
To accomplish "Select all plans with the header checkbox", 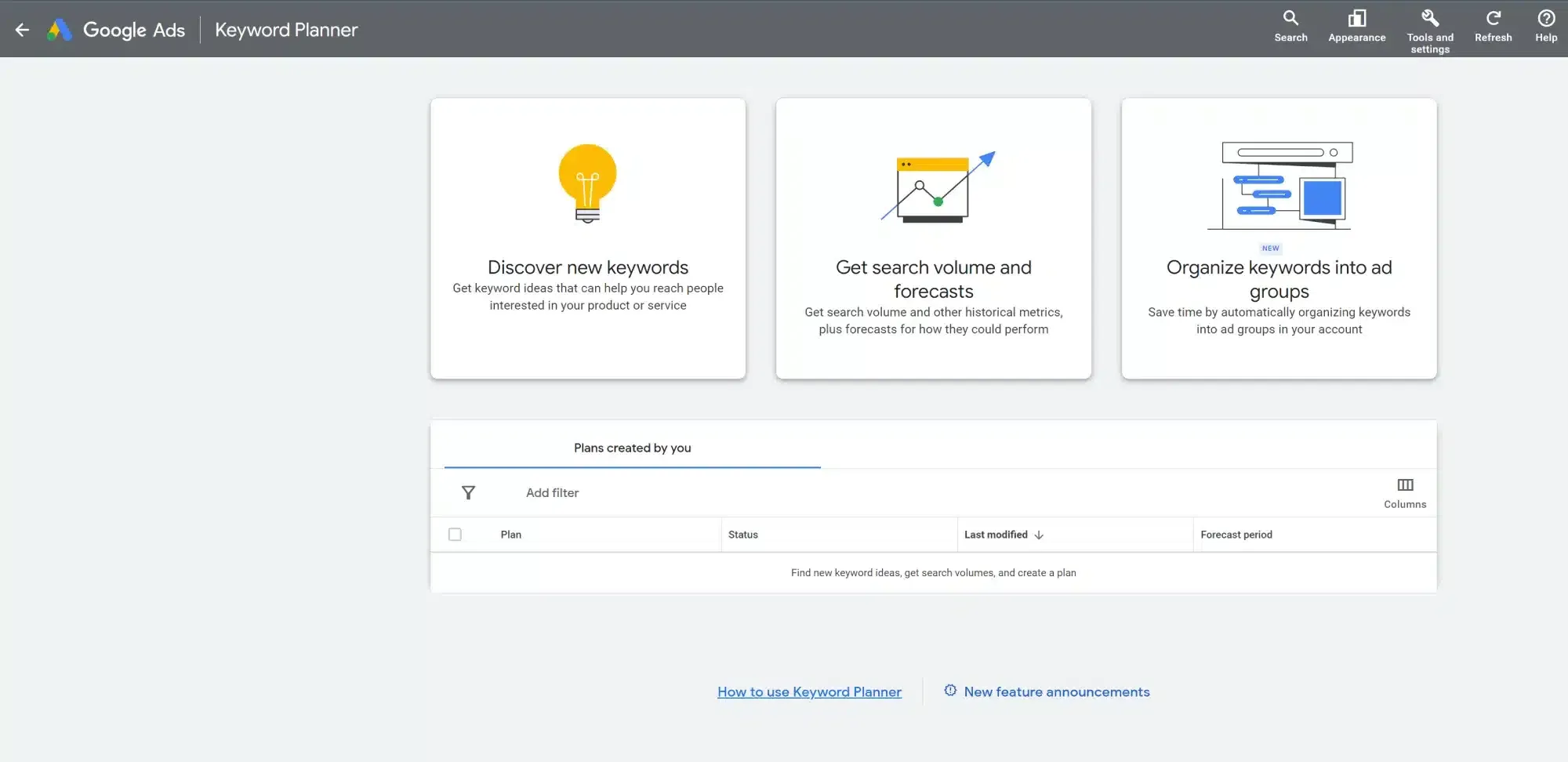I will tap(456, 534).
